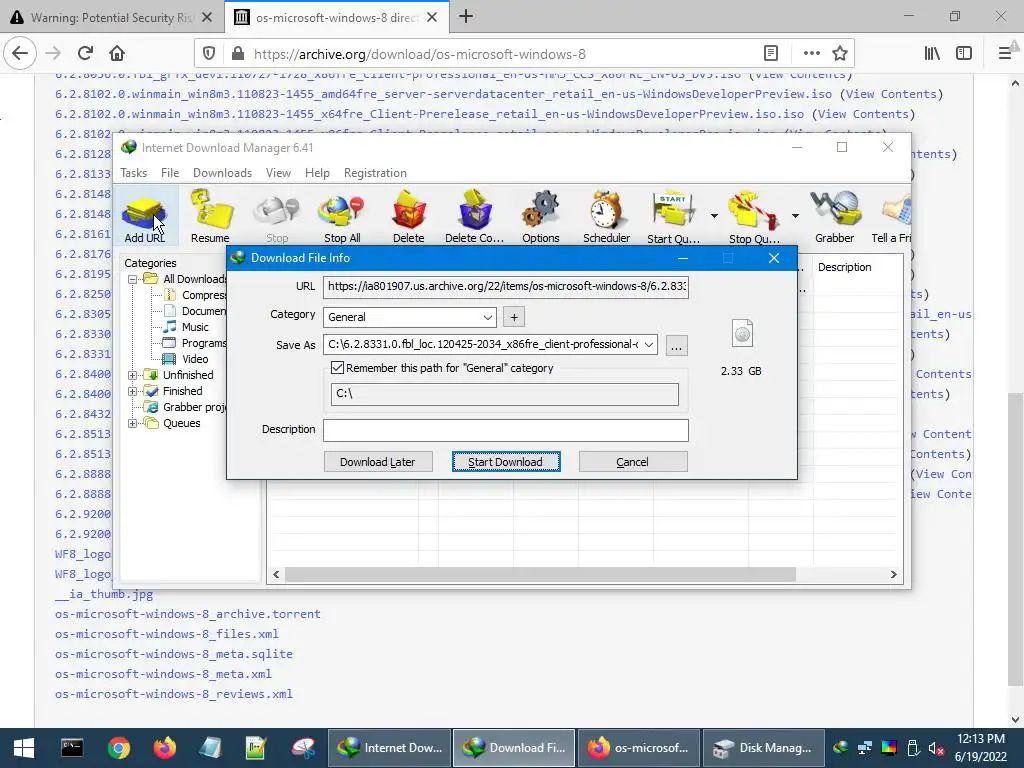Click the Add URL toolbar icon
This screenshot has height=768, width=1024.
coord(145,216)
